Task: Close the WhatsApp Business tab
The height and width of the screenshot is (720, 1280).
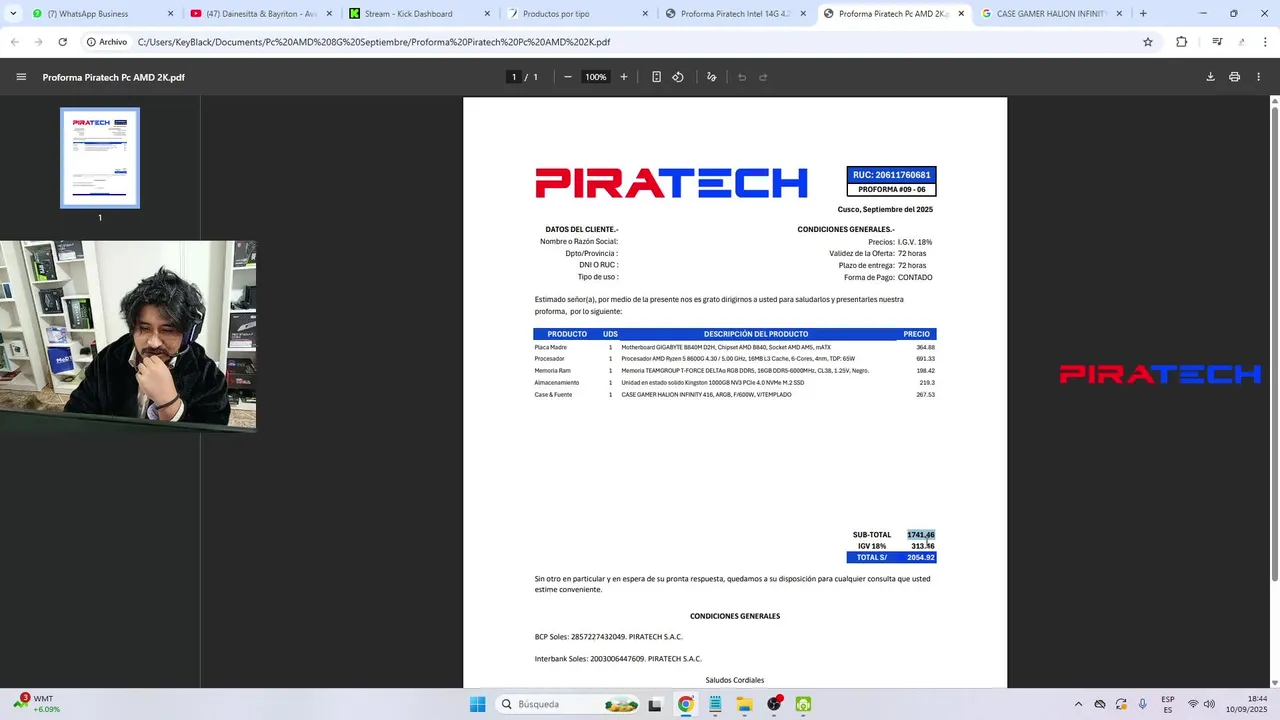Action: [170, 14]
